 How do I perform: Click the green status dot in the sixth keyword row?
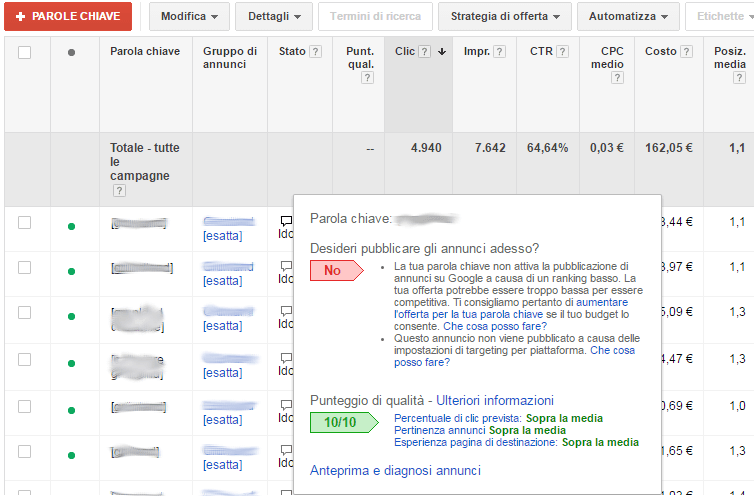[x=71, y=455]
